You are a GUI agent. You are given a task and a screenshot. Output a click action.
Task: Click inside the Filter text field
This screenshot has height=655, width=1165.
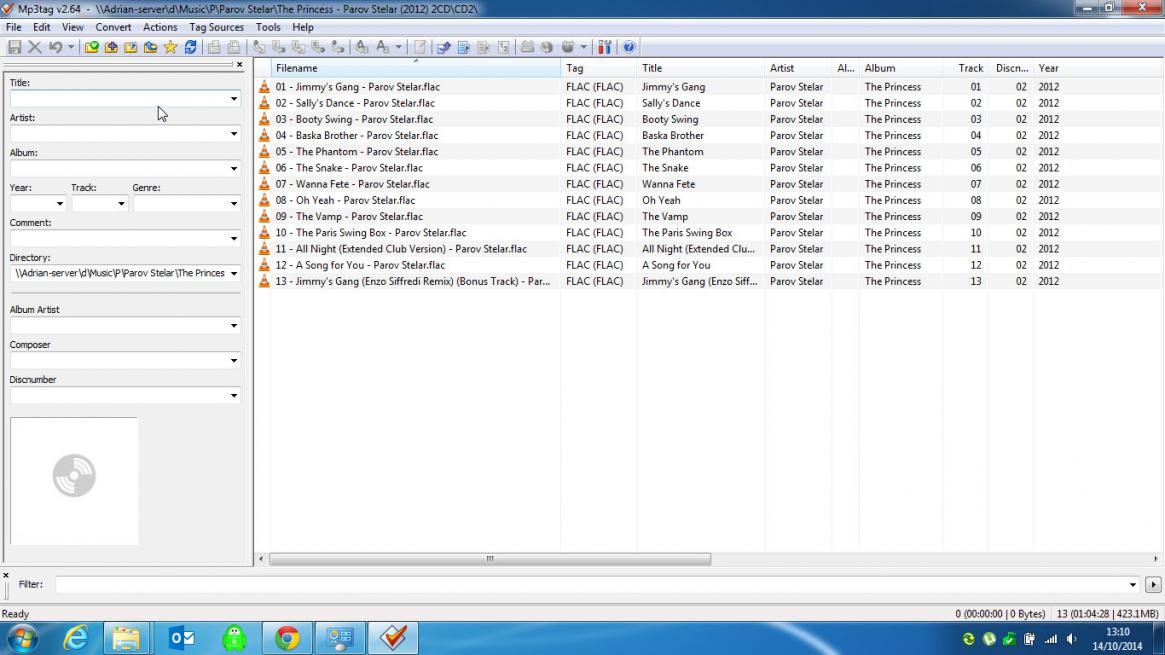click(590, 584)
